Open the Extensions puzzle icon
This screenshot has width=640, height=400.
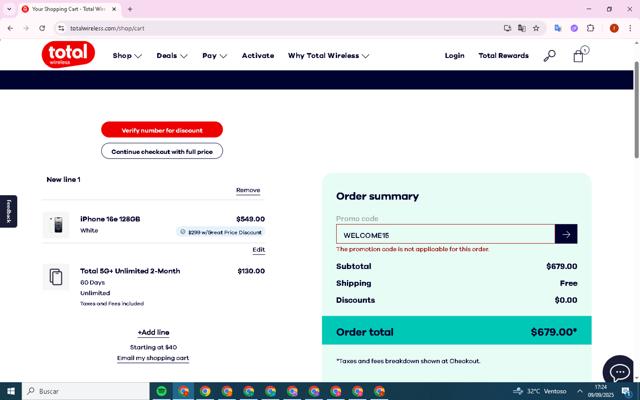pyautogui.click(x=591, y=28)
